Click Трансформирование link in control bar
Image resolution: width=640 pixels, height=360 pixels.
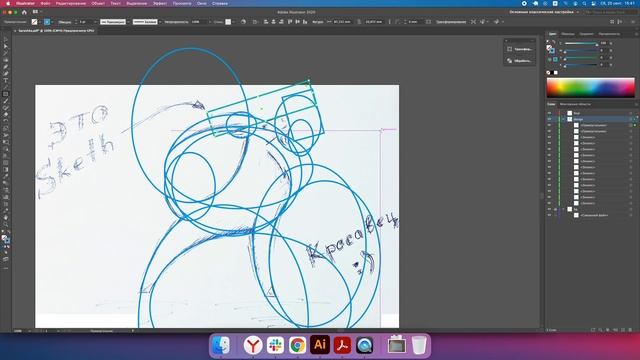(451, 22)
